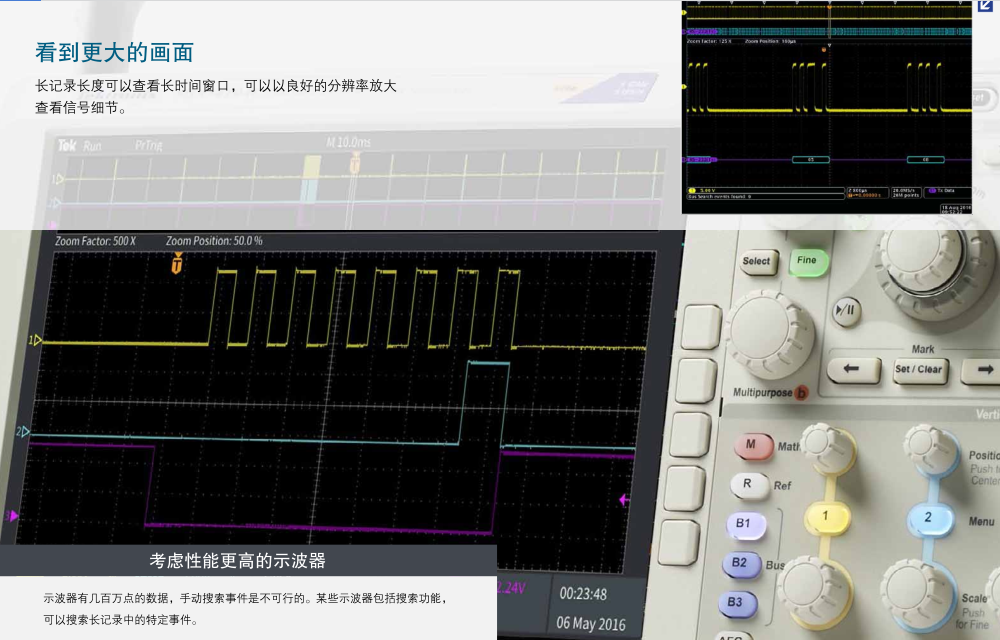Image resolution: width=1000 pixels, height=640 pixels.
Task: Click the Mark left arrow button
Action: tap(853, 369)
